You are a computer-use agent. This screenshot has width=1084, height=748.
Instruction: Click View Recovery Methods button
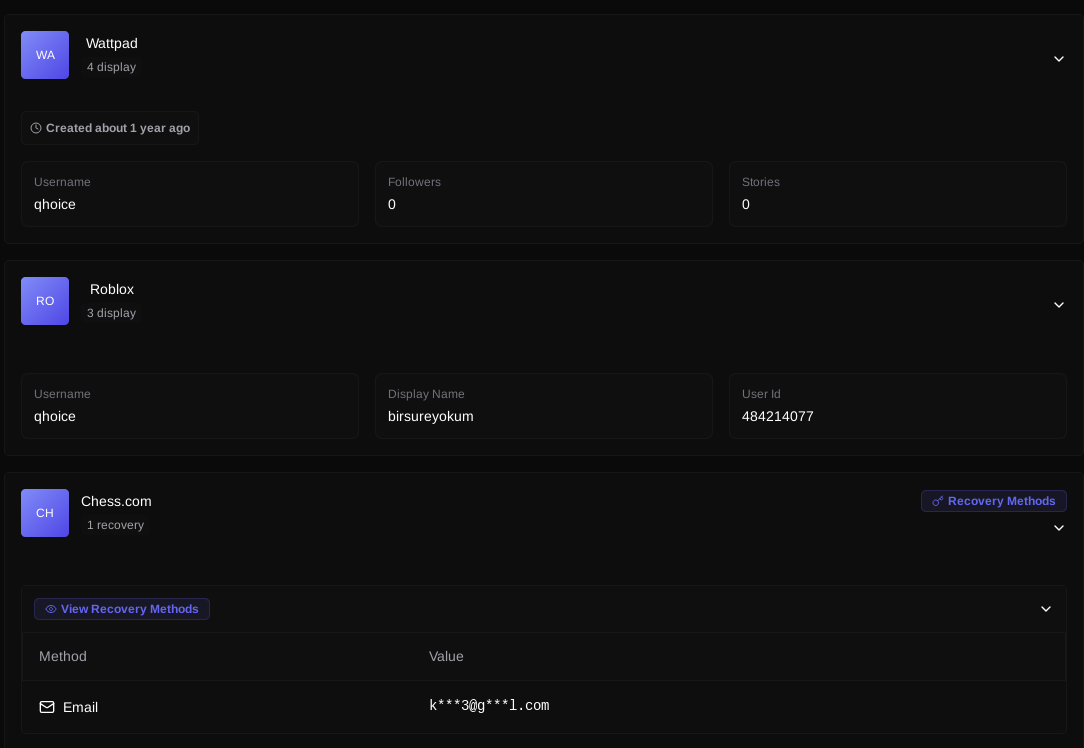122,609
